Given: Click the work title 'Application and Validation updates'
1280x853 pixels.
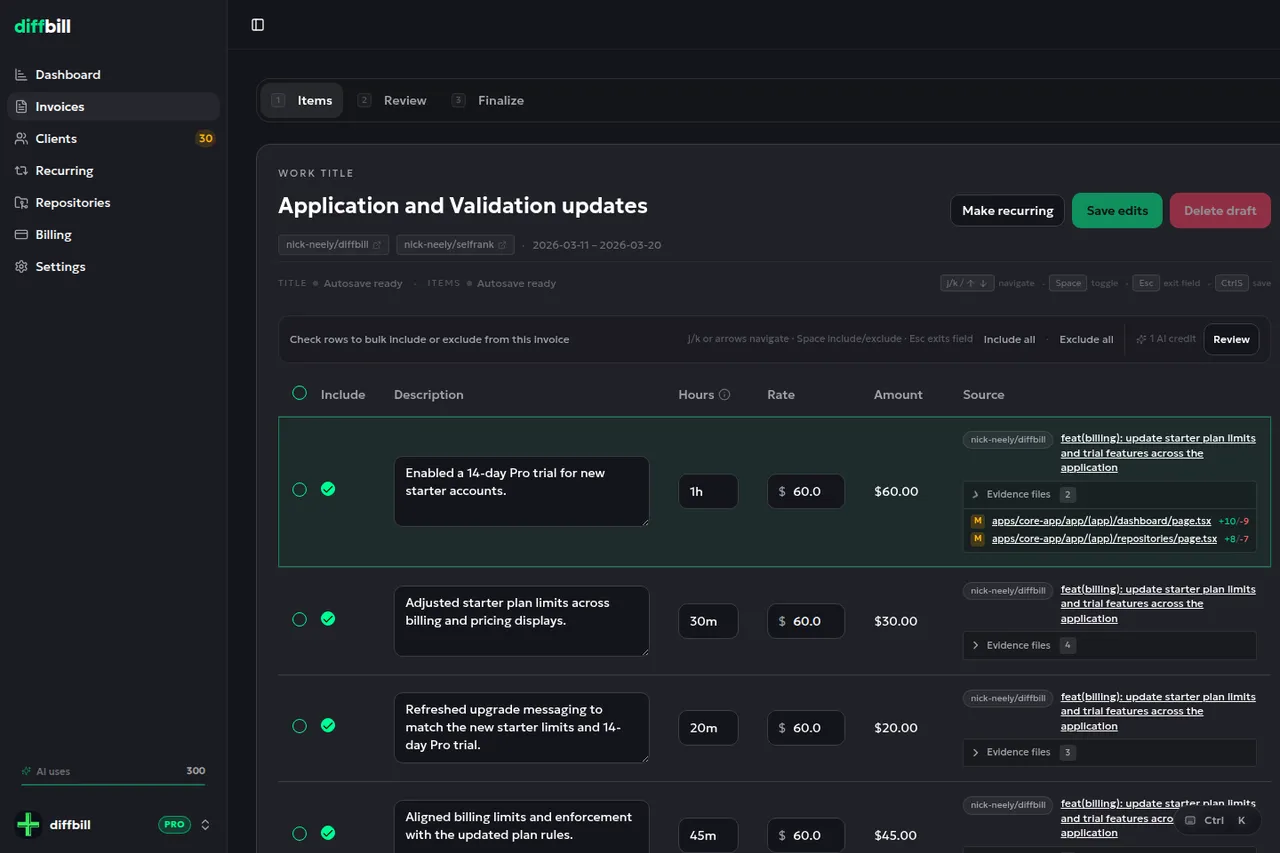Looking at the screenshot, I should [x=463, y=206].
